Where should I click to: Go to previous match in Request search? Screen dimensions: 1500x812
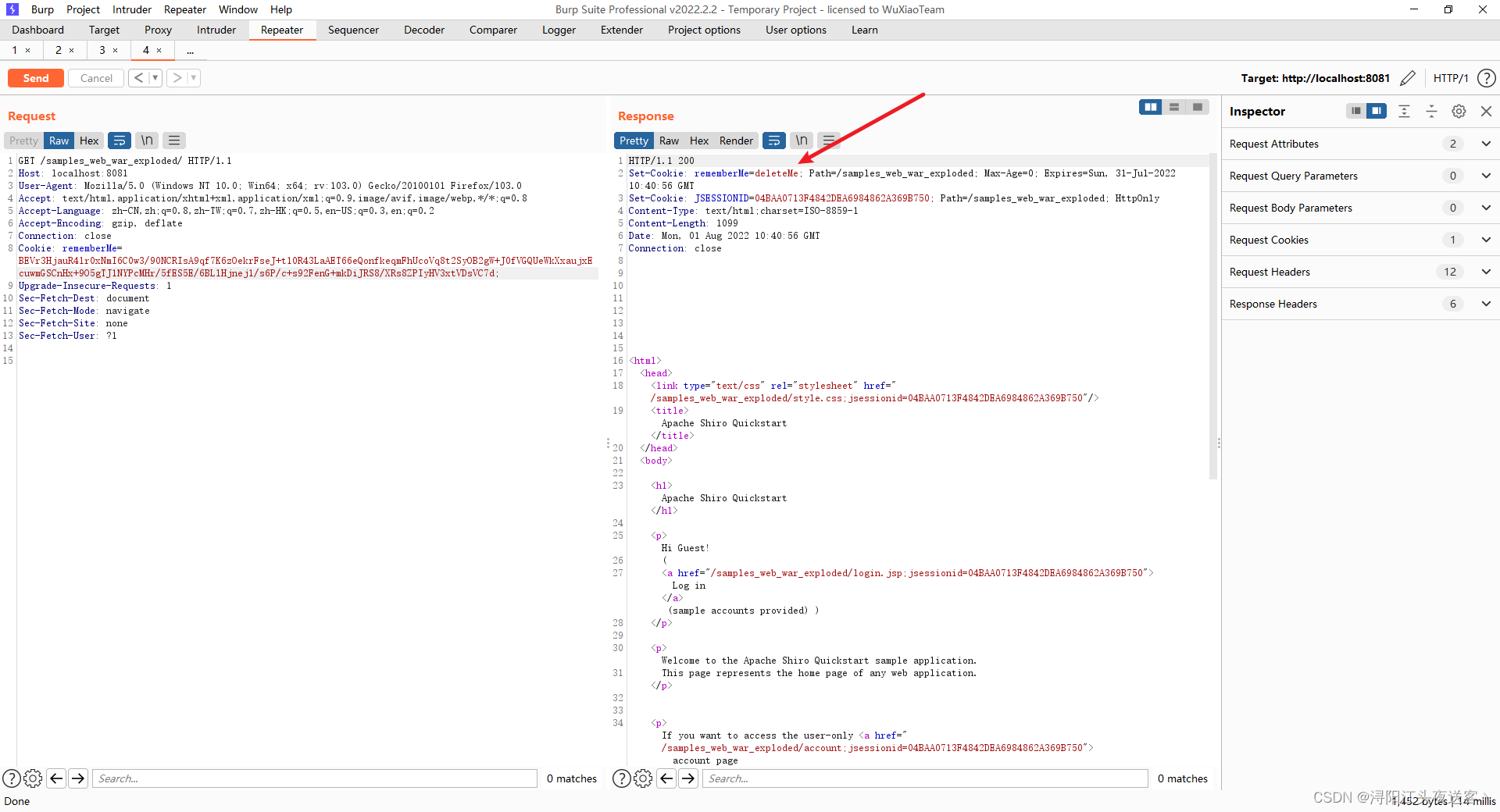(x=56, y=778)
